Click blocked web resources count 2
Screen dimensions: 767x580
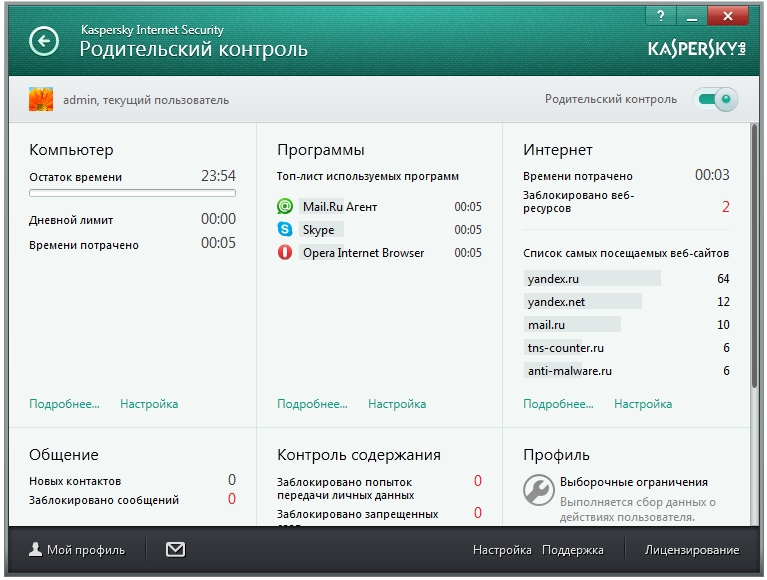pos(725,207)
